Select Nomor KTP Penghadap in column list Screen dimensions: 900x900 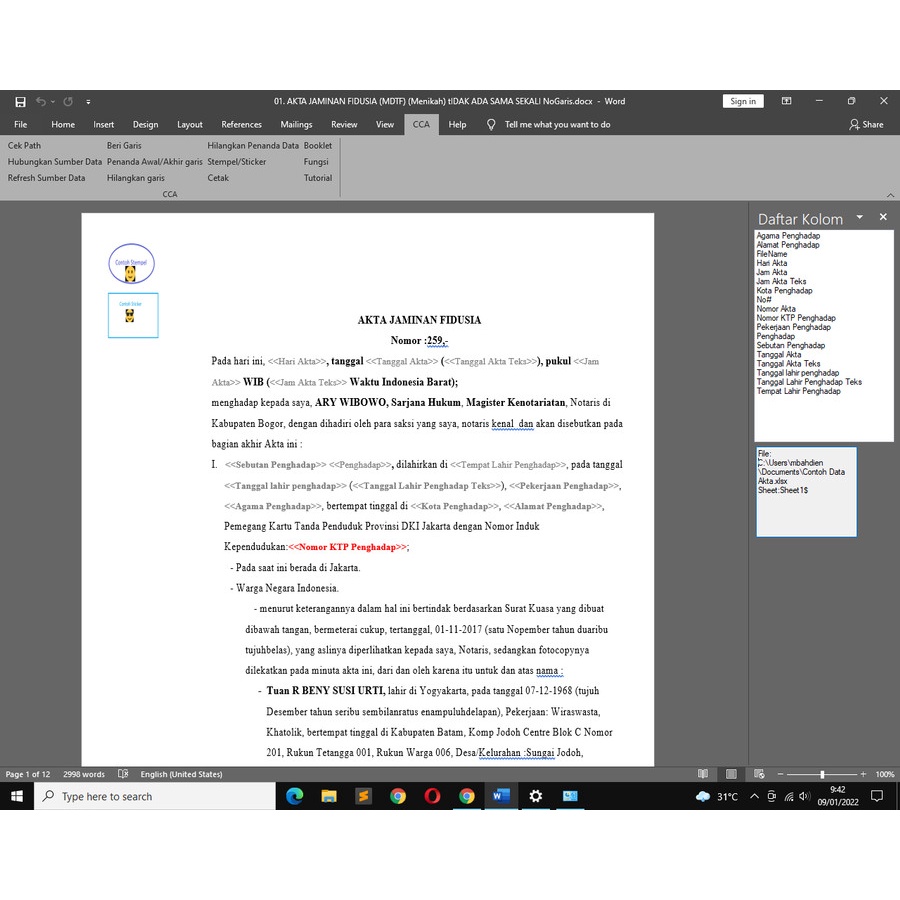point(796,318)
